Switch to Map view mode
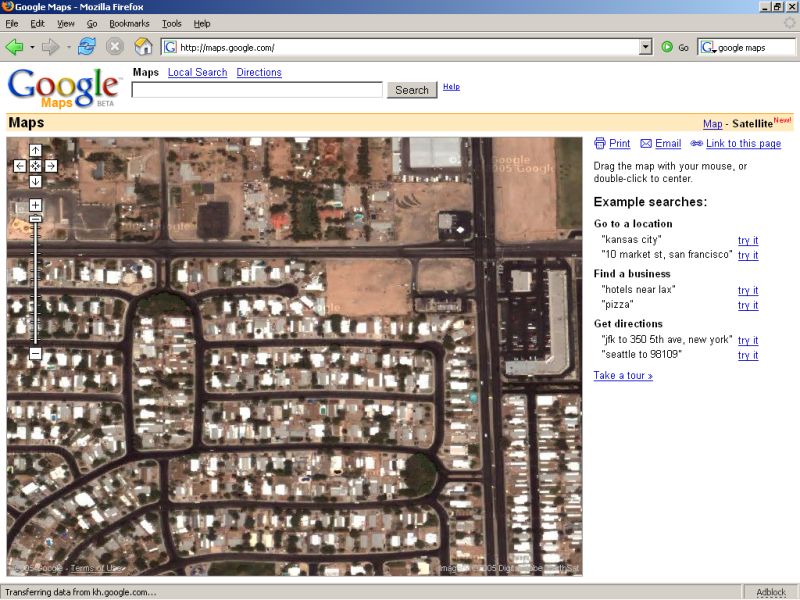The image size is (800, 600). (x=712, y=124)
